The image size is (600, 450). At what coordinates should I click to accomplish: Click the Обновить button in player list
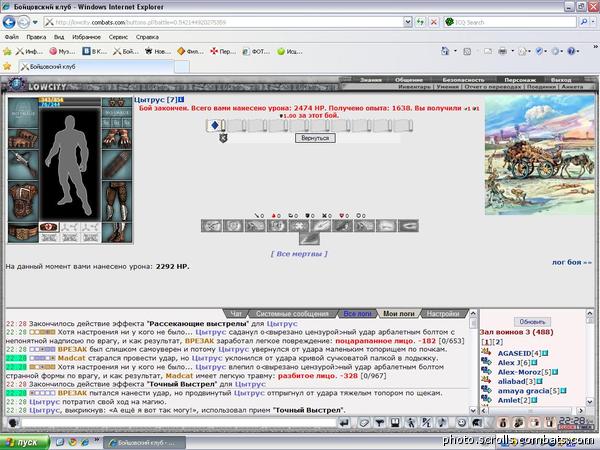point(532,321)
